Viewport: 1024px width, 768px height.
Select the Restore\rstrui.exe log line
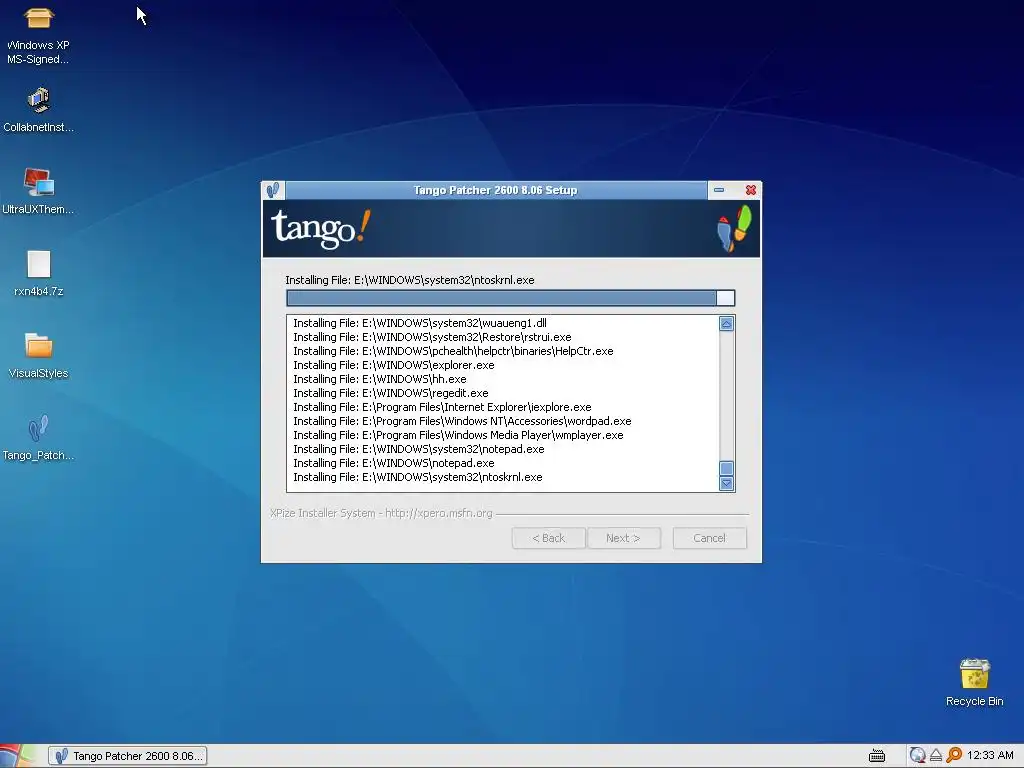432,337
